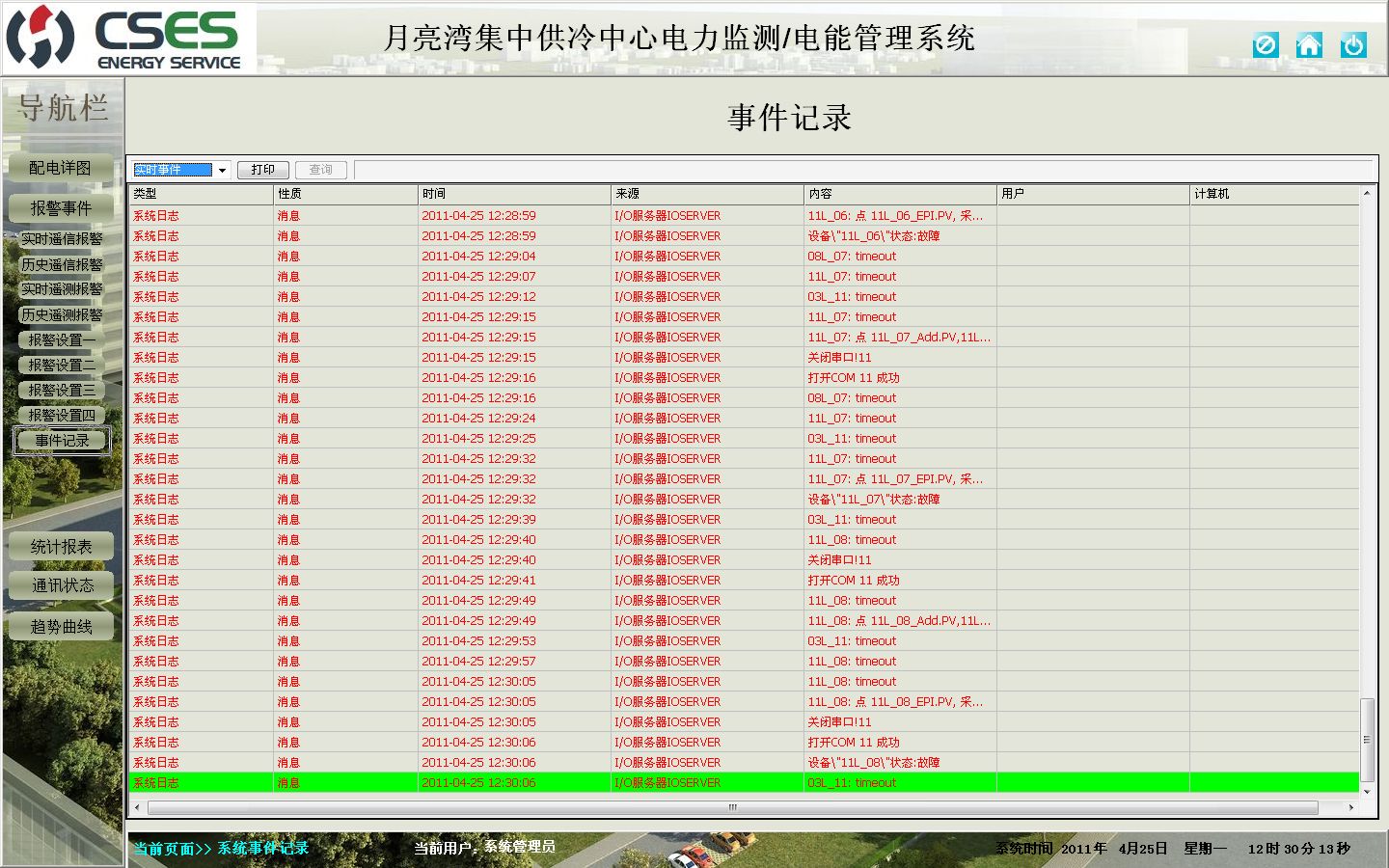Go to 历史遥测报警 page
The width and height of the screenshot is (1389, 868).
[x=62, y=315]
